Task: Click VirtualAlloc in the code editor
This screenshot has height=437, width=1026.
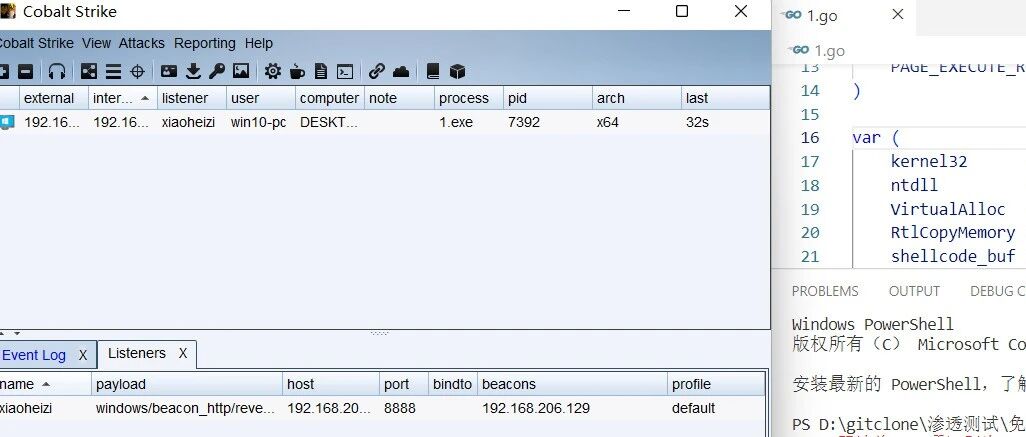Action: (947, 209)
